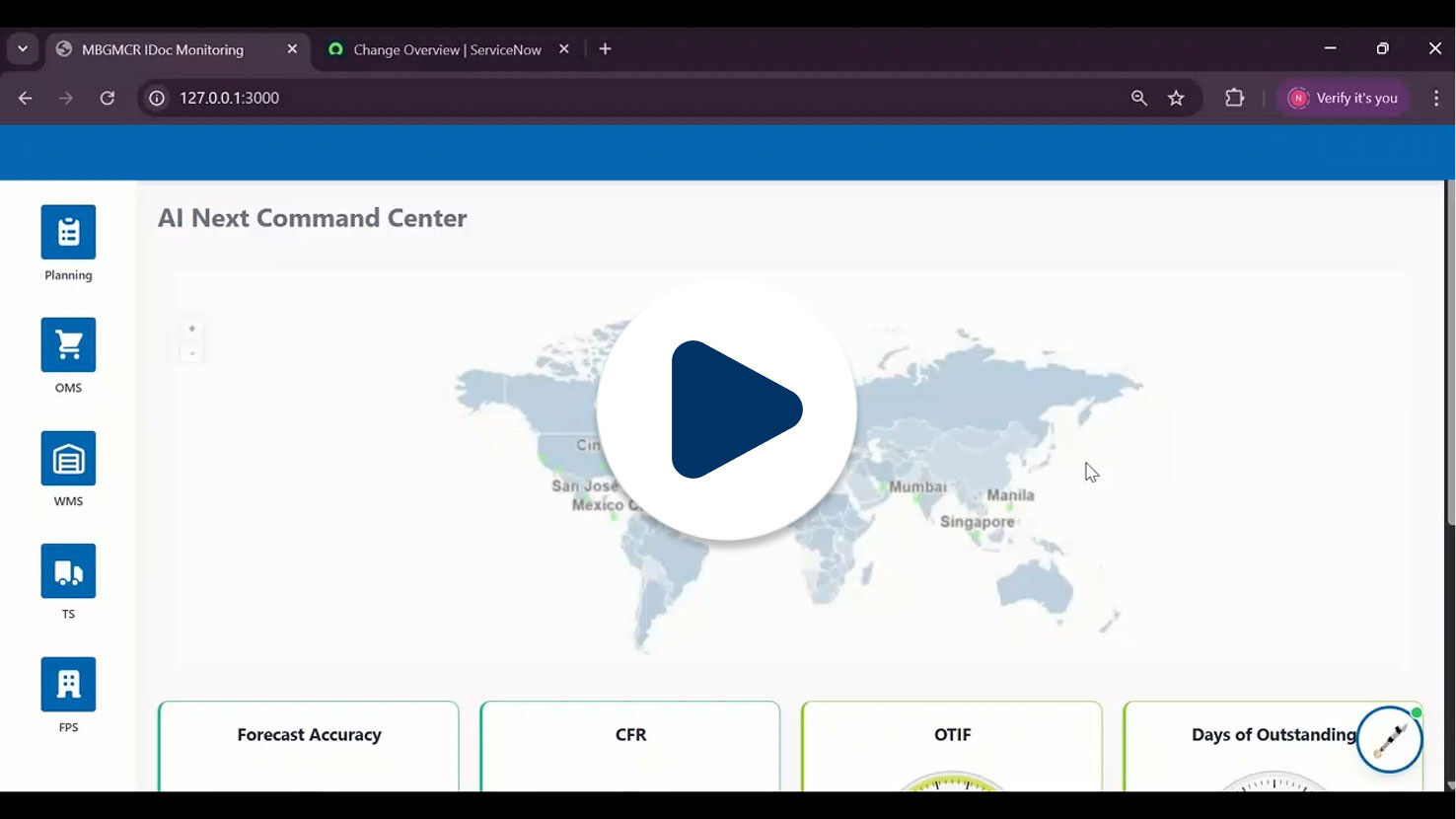The width and height of the screenshot is (1456, 819).
Task: Select the Forecast Accuracy card
Action: click(x=309, y=746)
